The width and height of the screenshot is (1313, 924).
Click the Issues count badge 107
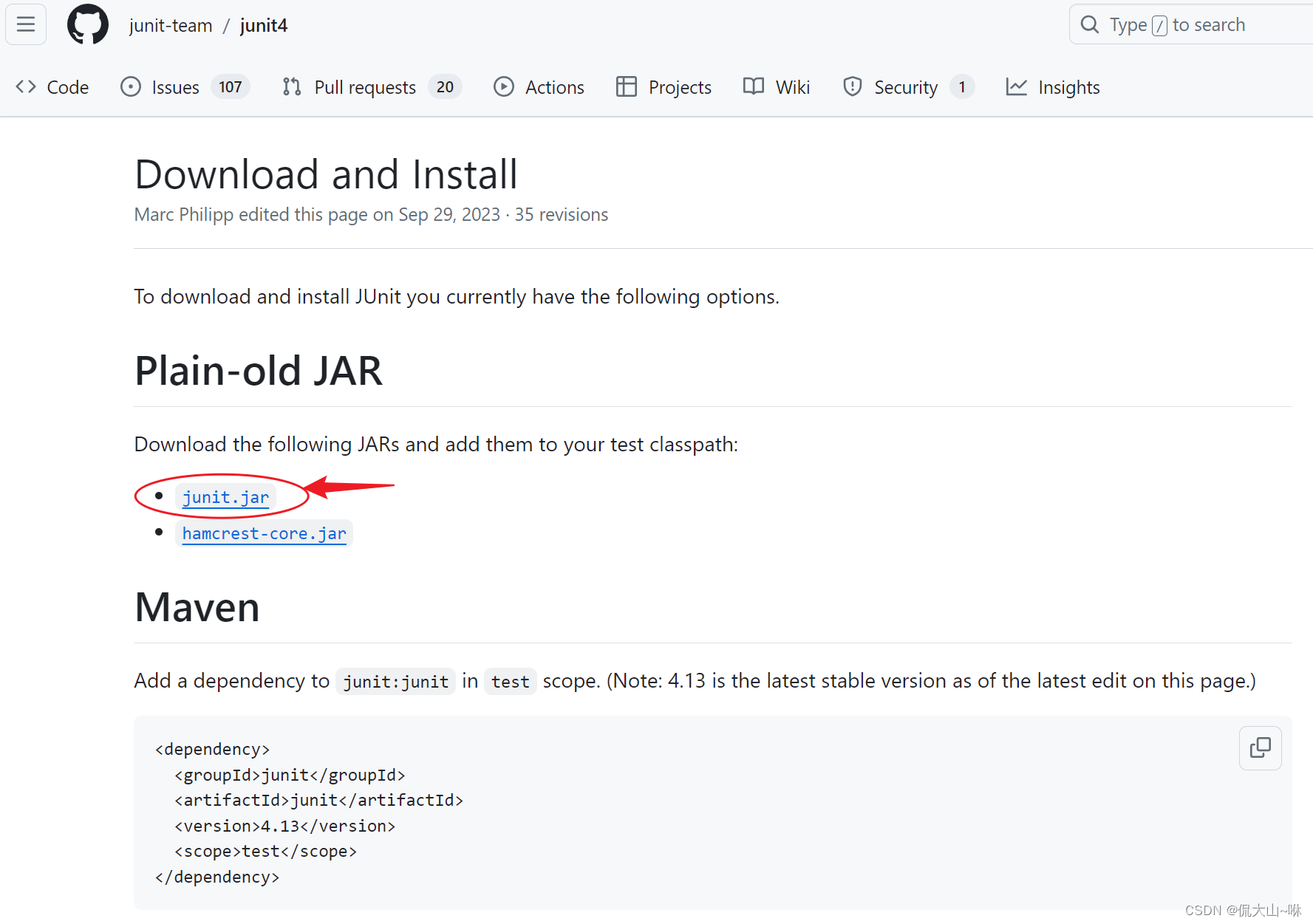[x=231, y=87]
